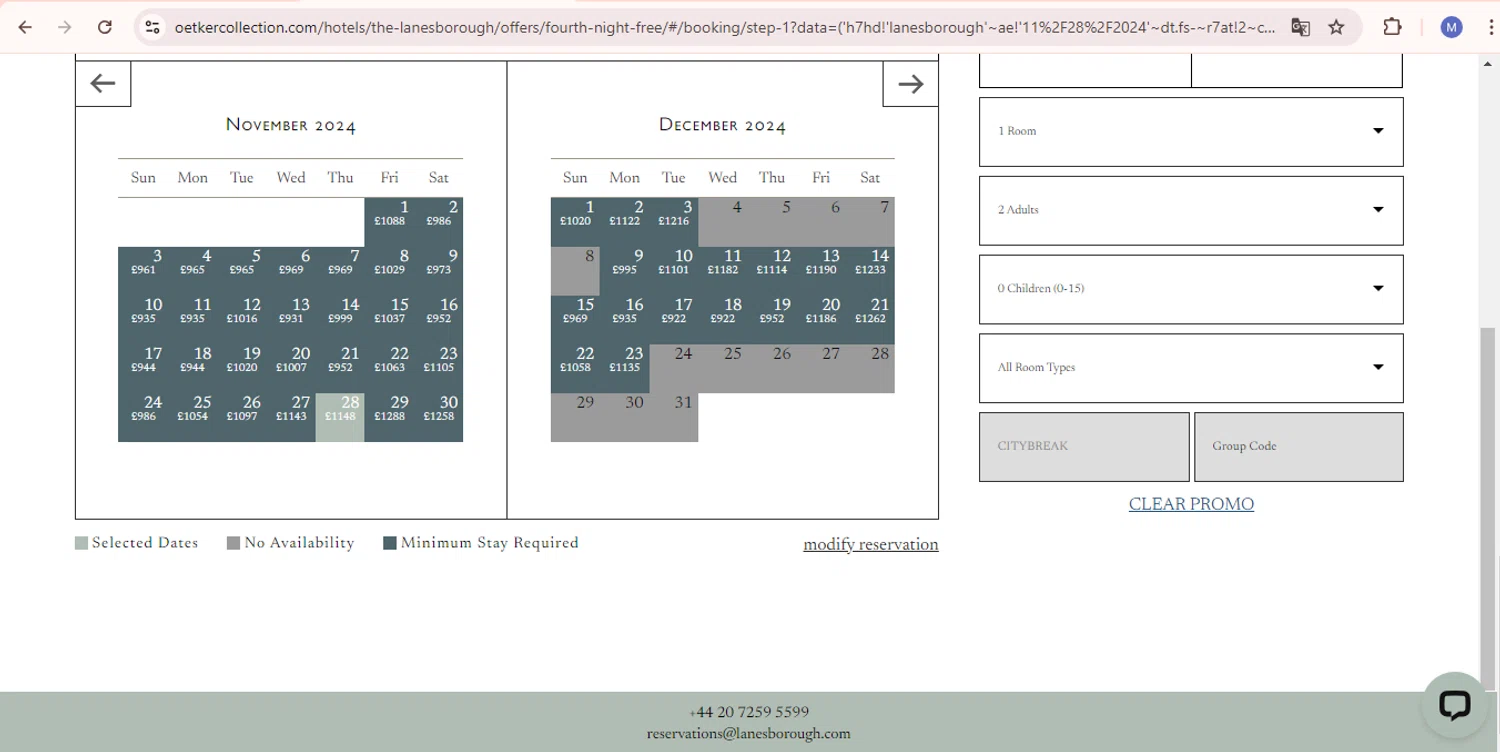Show next month with right arrow
The width and height of the screenshot is (1500, 752).
(910, 84)
